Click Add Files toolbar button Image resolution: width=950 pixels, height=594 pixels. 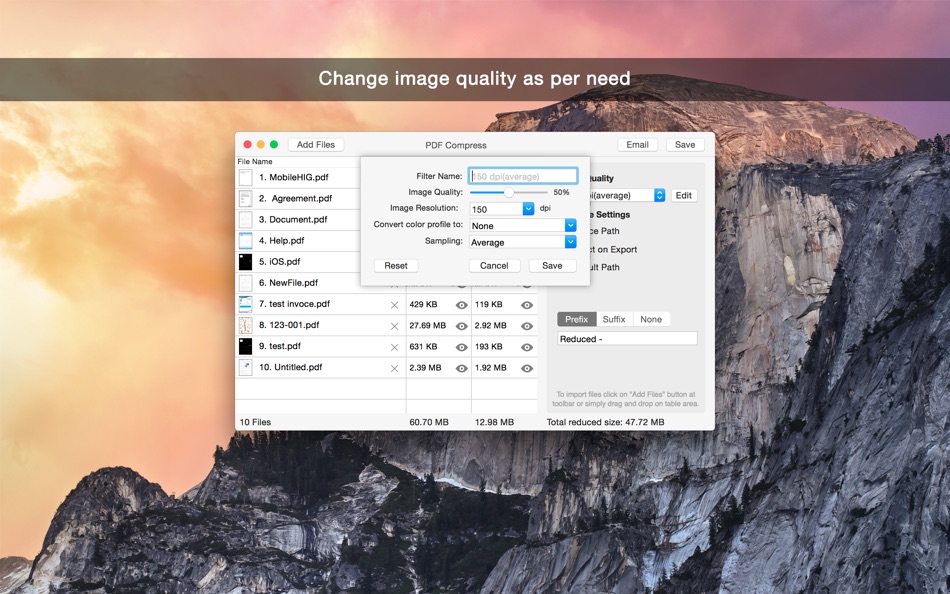pos(316,145)
